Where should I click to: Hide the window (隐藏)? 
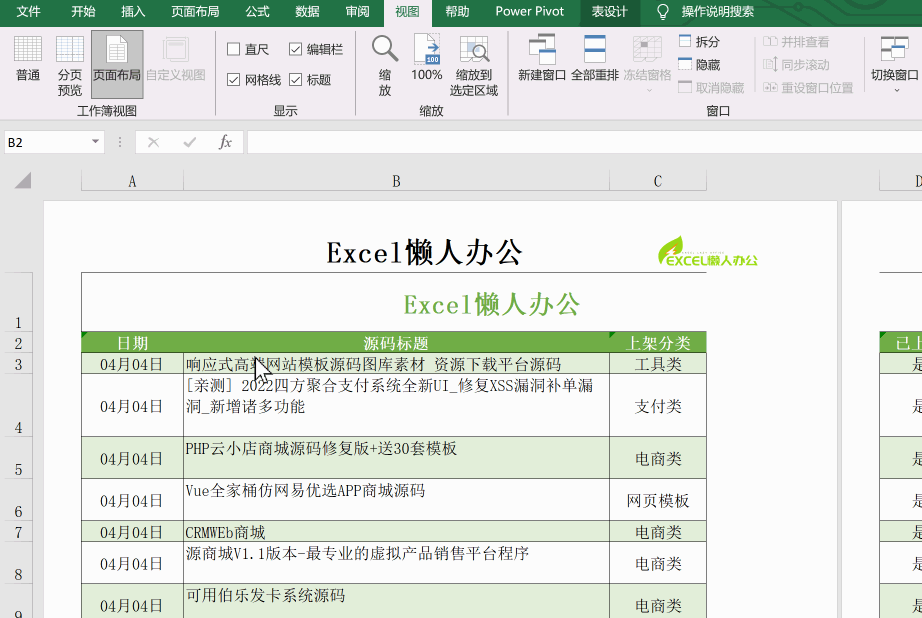pos(699,65)
